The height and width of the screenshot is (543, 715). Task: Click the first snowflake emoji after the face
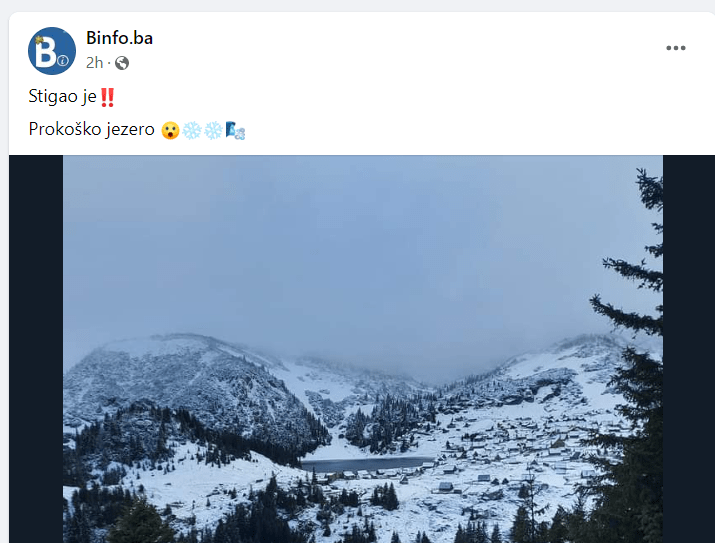tap(192, 130)
